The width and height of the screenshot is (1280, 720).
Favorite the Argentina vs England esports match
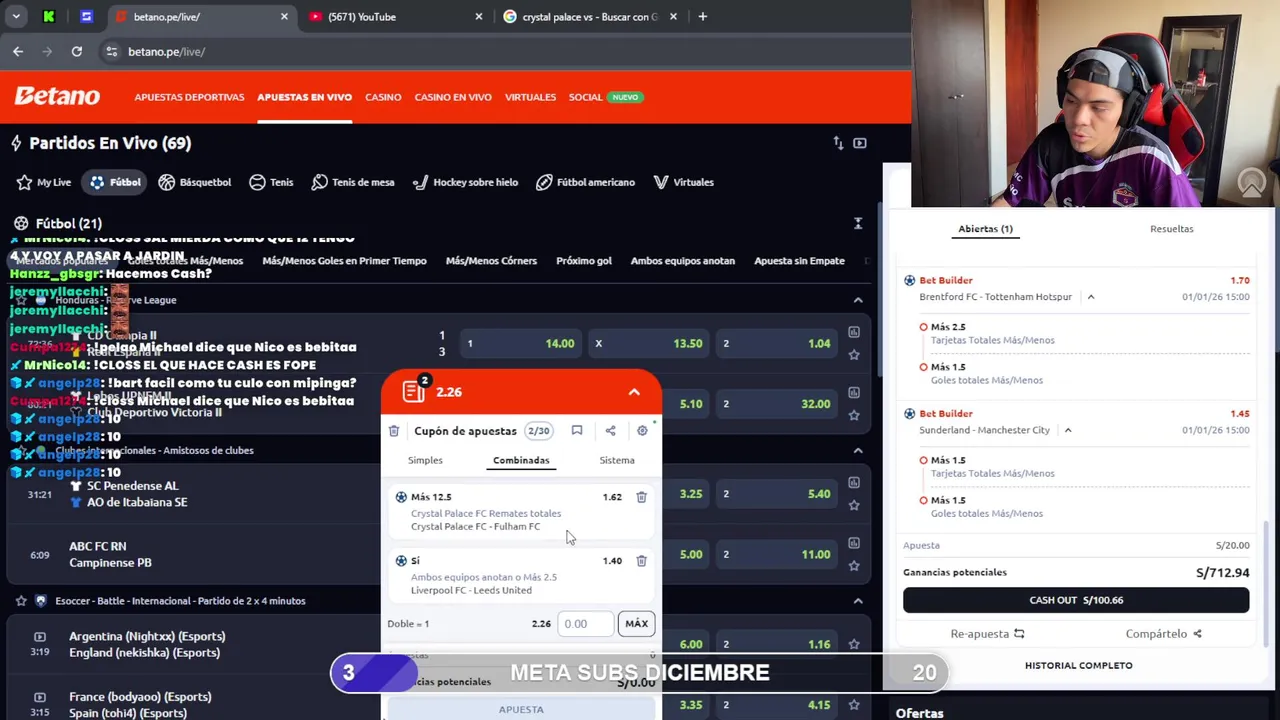(x=854, y=645)
